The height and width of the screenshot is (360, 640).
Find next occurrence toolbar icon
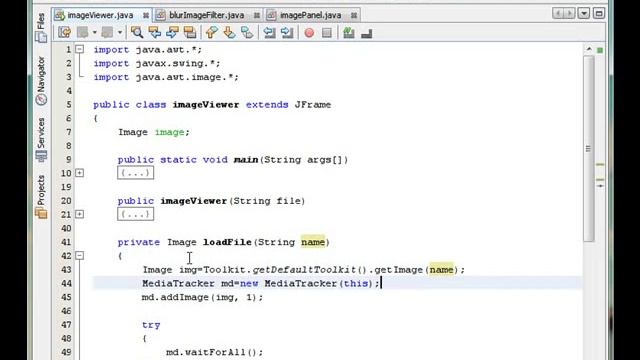172,32
